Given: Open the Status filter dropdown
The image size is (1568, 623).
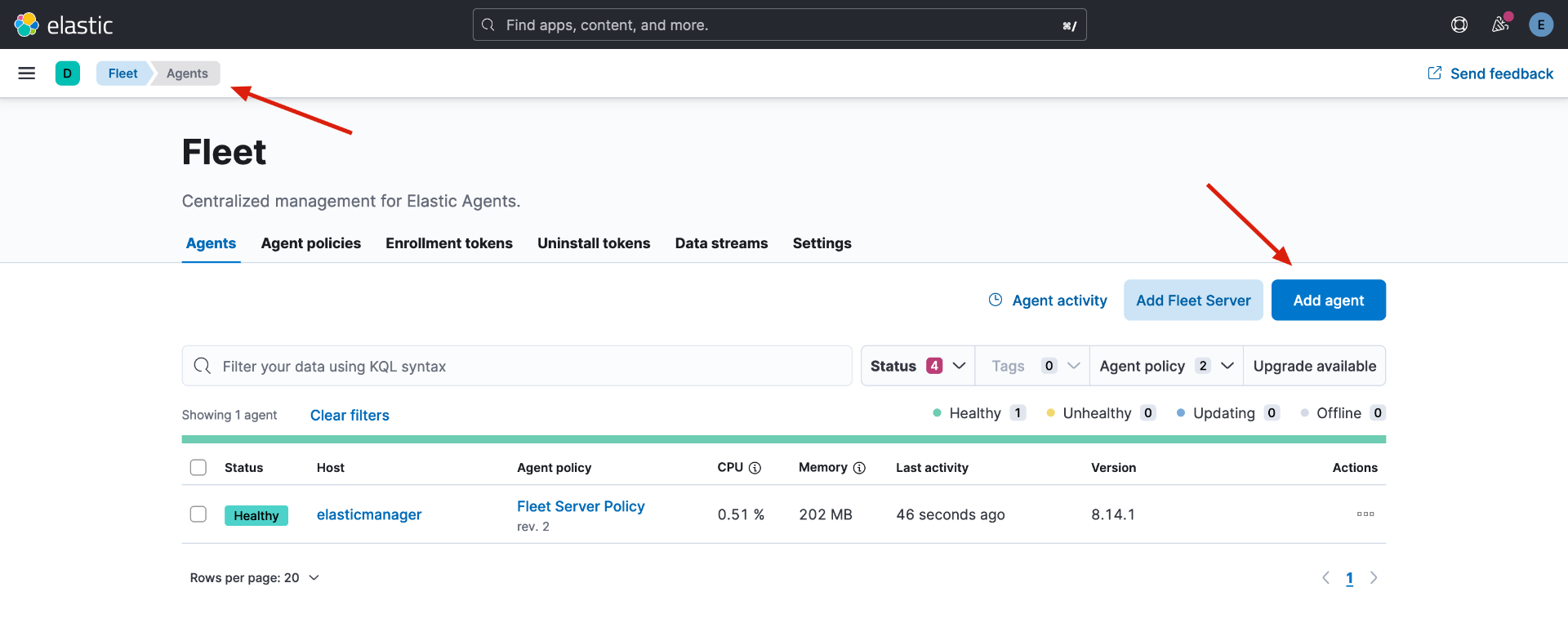Looking at the screenshot, I should [x=918, y=366].
